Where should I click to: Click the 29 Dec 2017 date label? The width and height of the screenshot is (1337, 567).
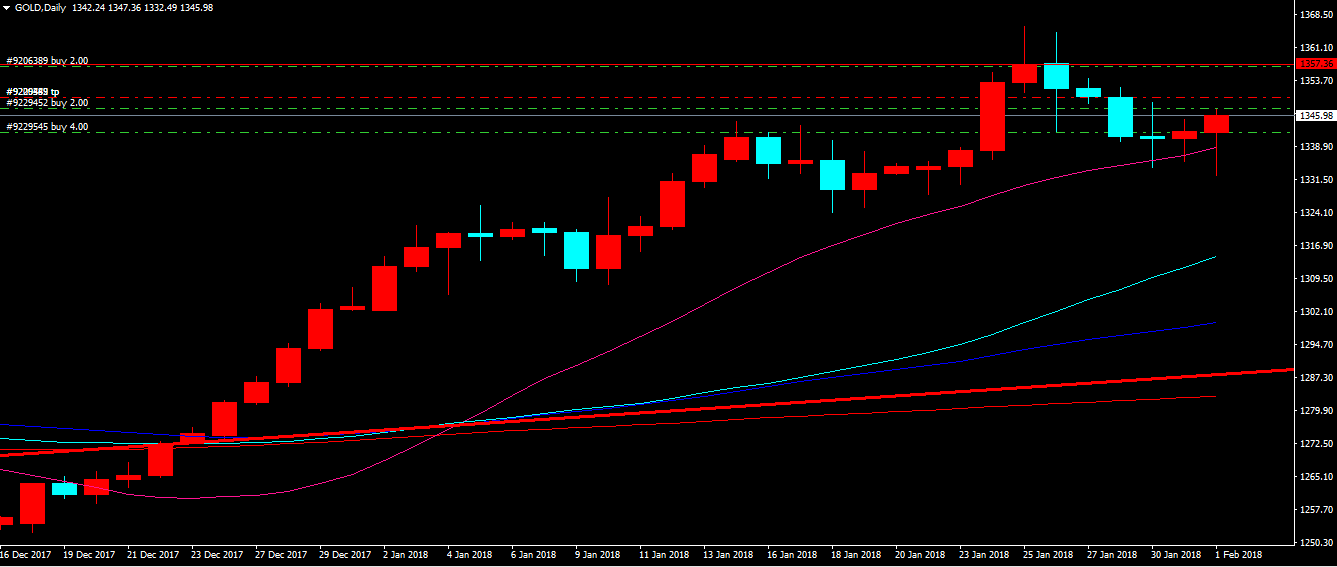(346, 555)
